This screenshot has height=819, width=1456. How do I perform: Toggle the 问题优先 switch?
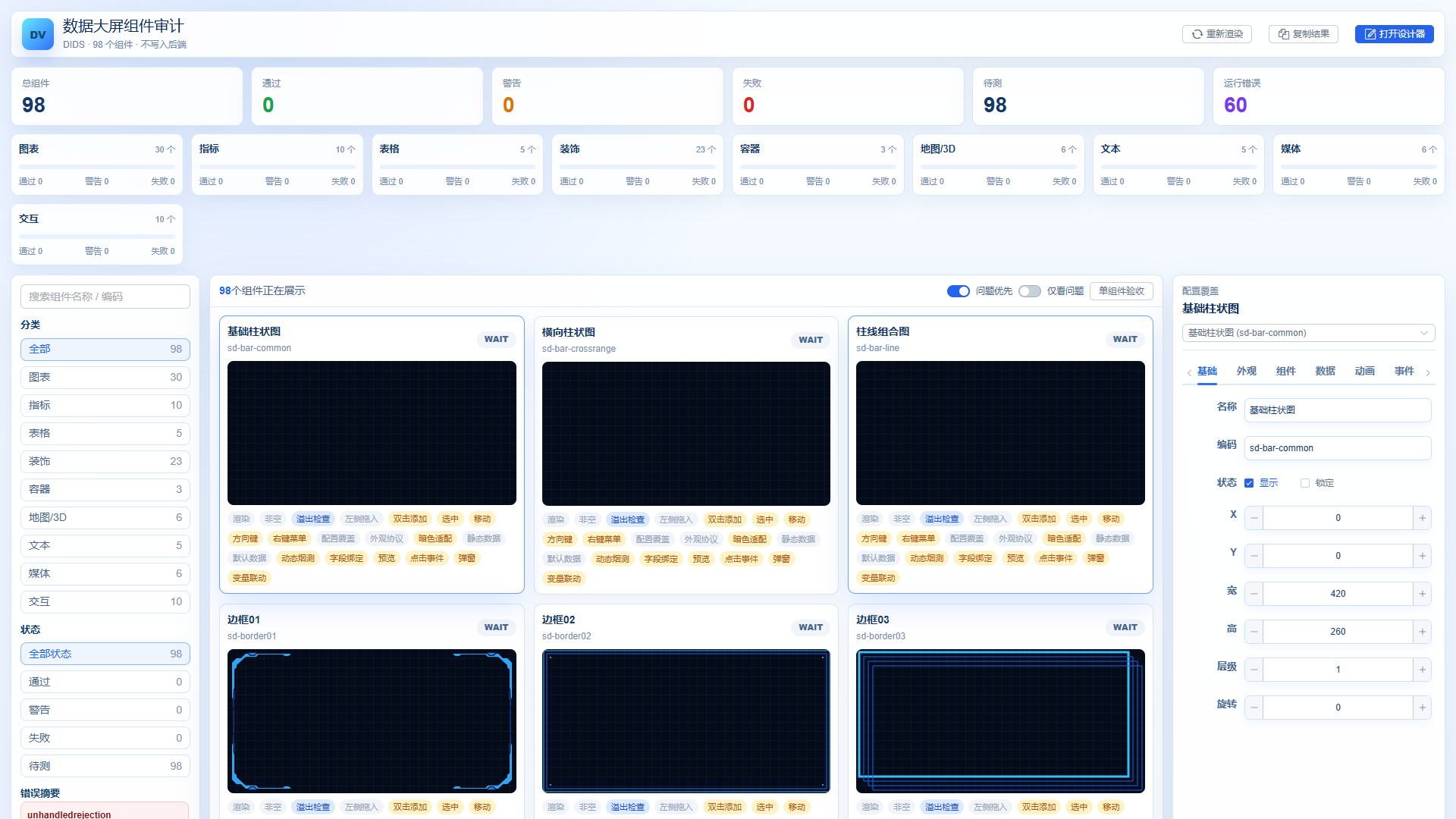tap(959, 291)
